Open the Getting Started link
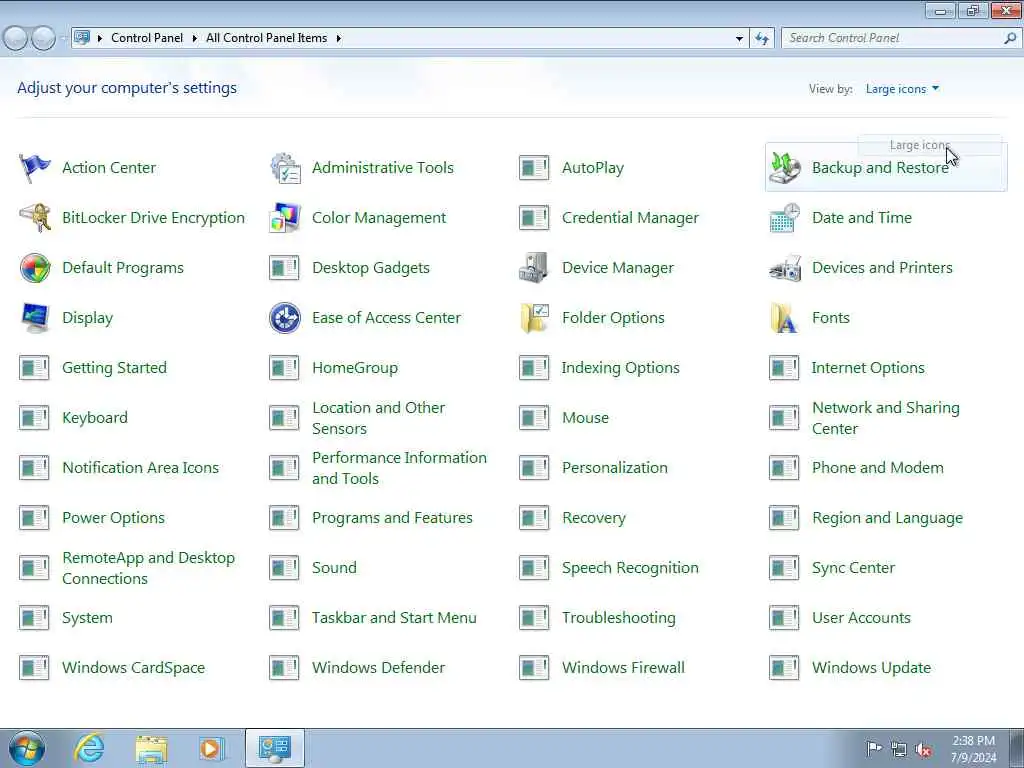Screen dimensions: 1024x768 point(114,368)
